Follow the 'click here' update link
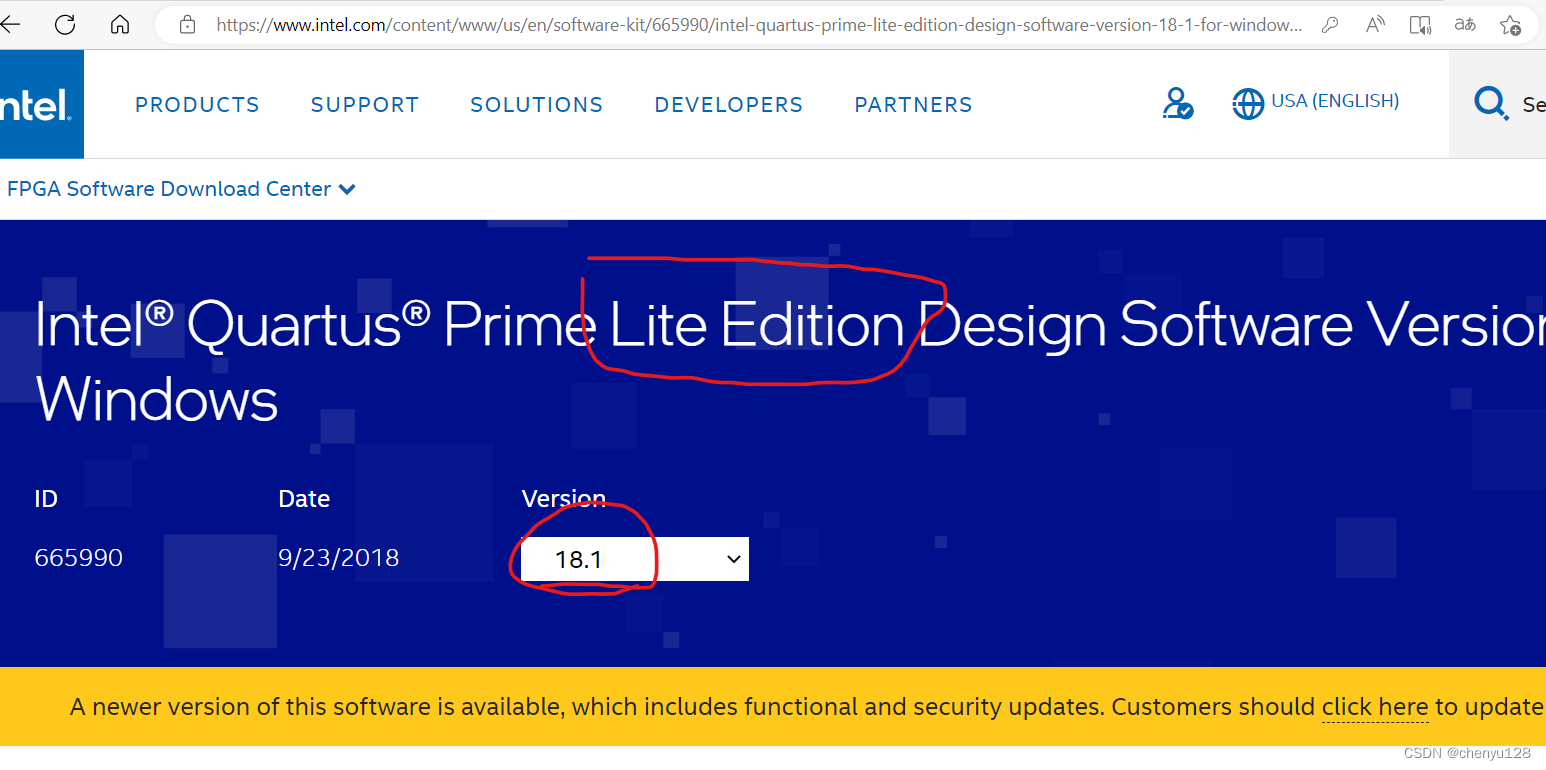Viewport: 1546px width, 770px height. tap(1375, 707)
